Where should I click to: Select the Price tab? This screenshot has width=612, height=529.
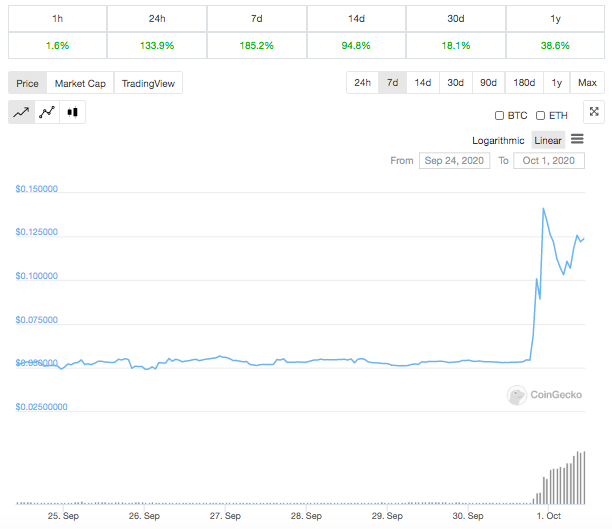click(27, 83)
